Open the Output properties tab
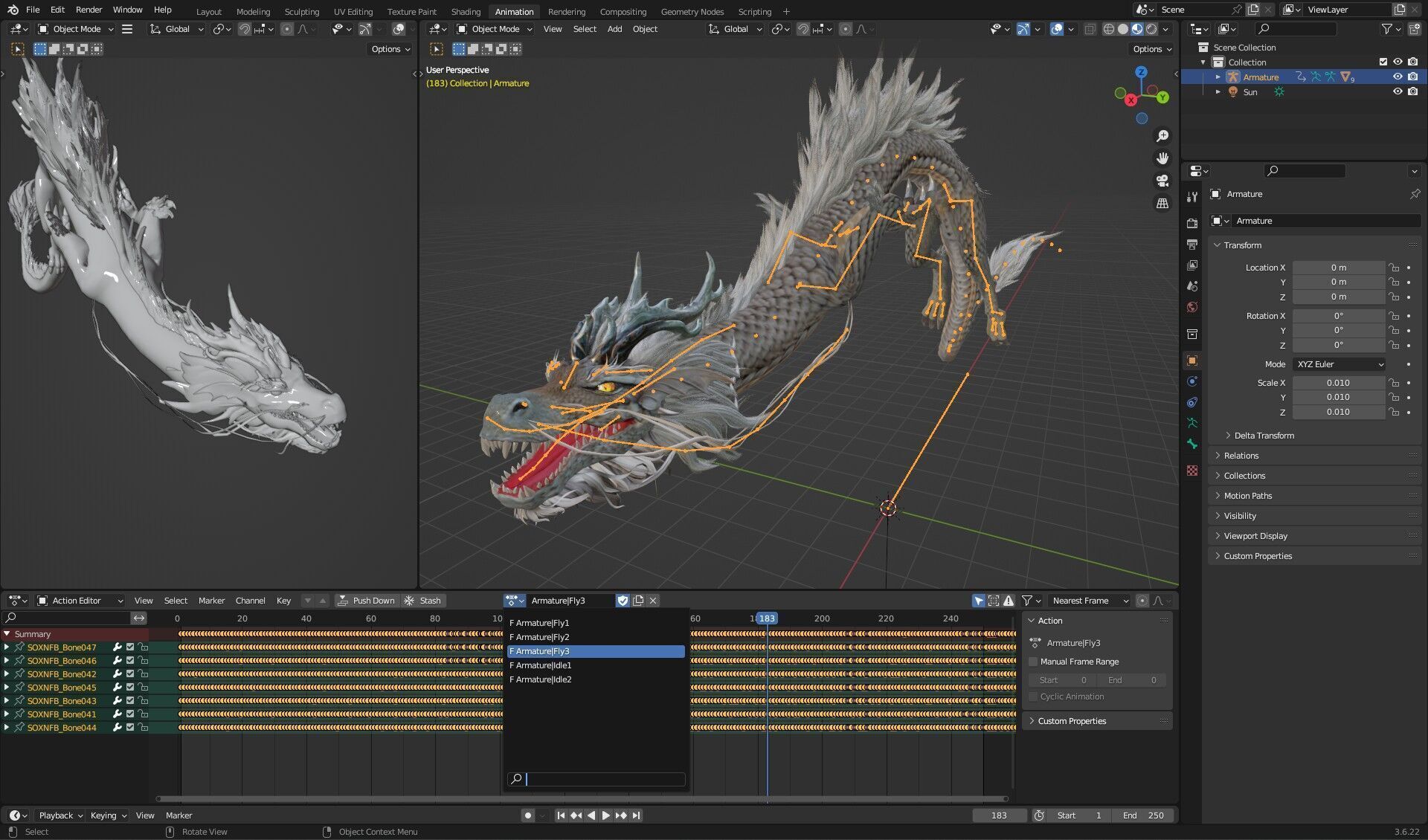The image size is (1428, 840). point(1192,244)
